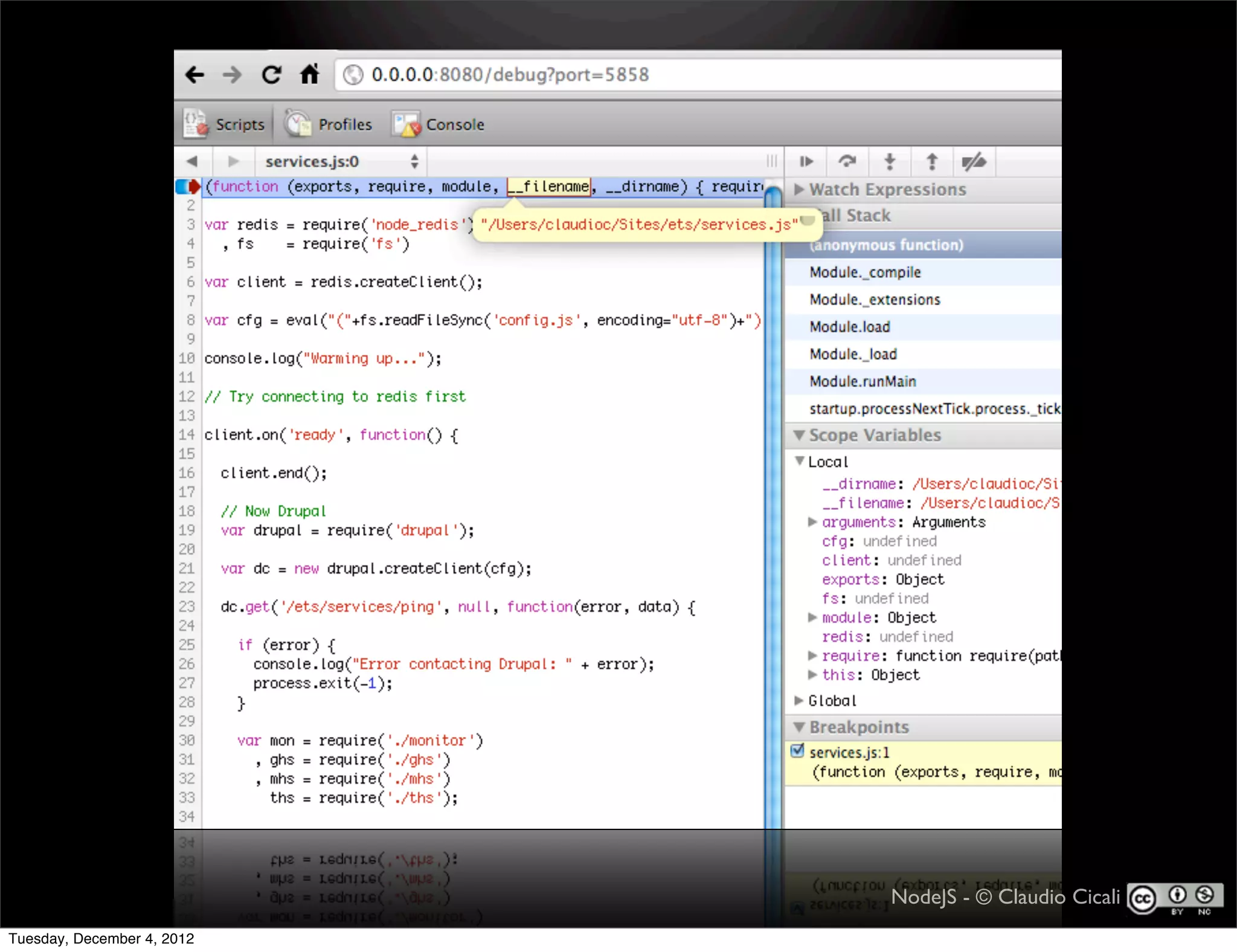This screenshot has height=952, width=1237.
Task: Click the debugger sidebar resize grip
Action: tap(771, 161)
